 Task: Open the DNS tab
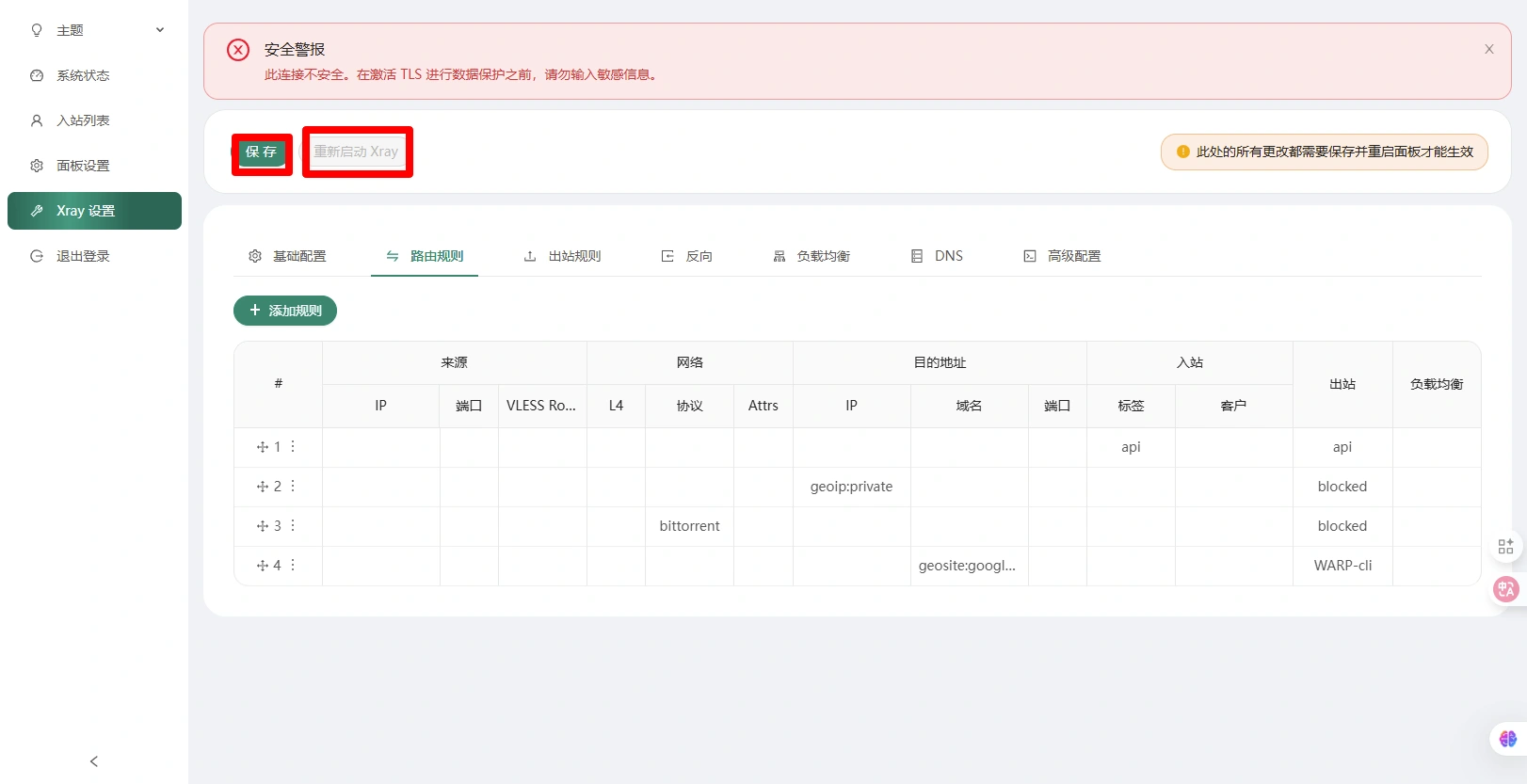937,256
